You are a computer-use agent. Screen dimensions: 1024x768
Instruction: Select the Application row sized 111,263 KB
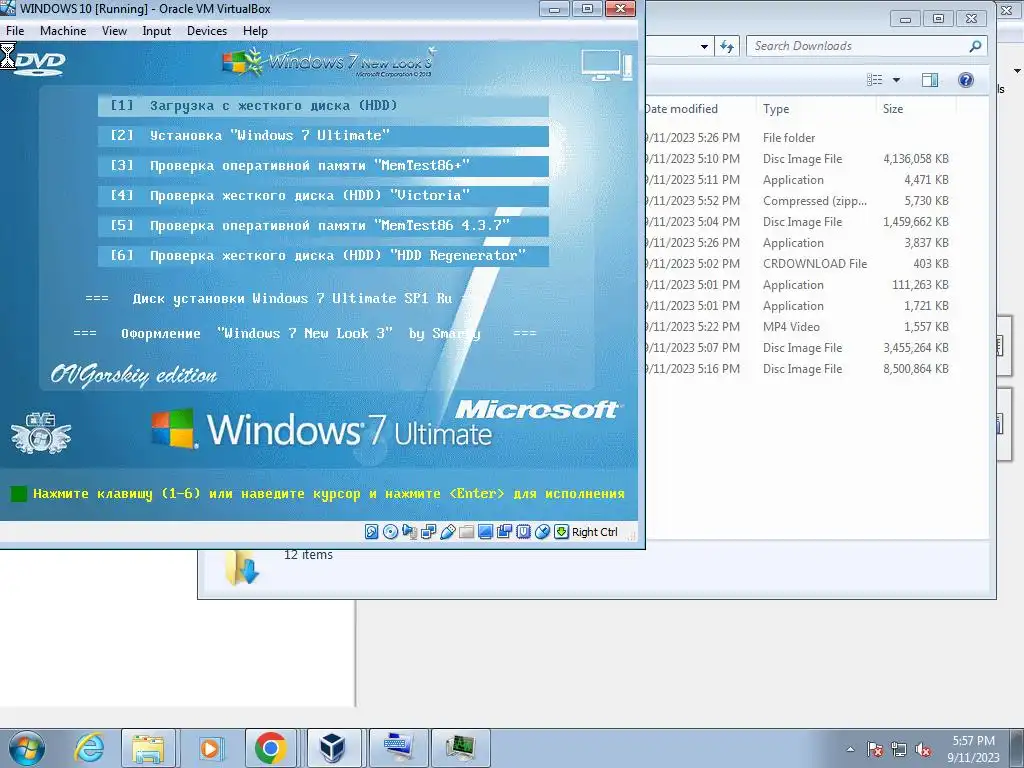800,285
